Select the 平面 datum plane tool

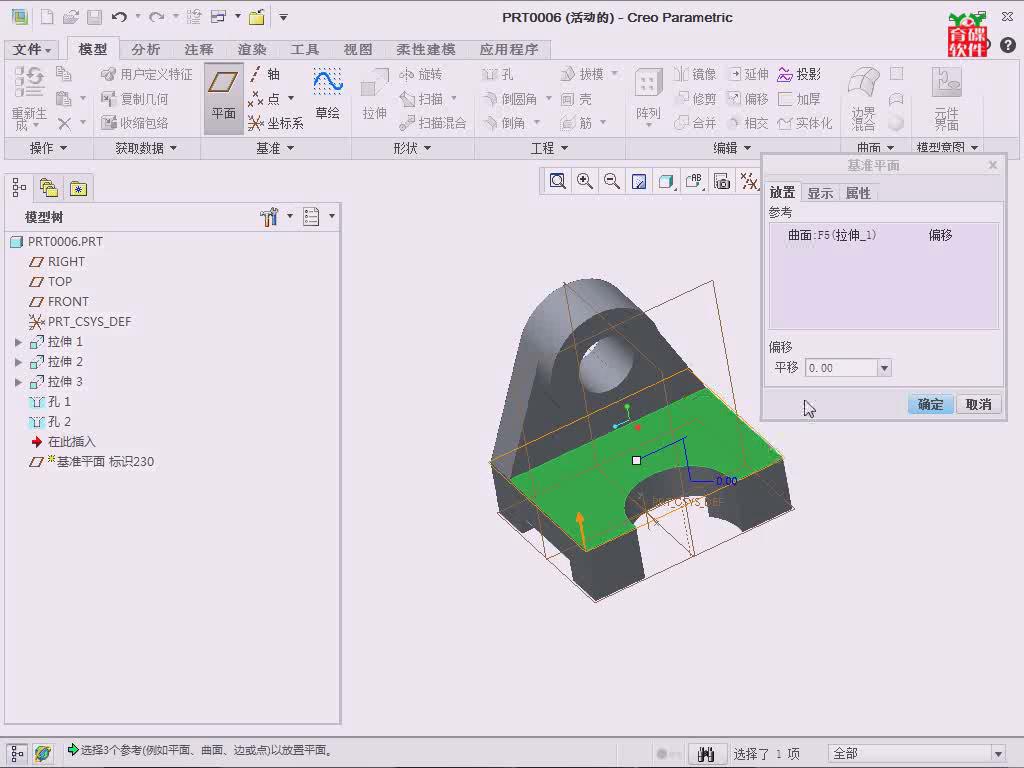pos(223,98)
